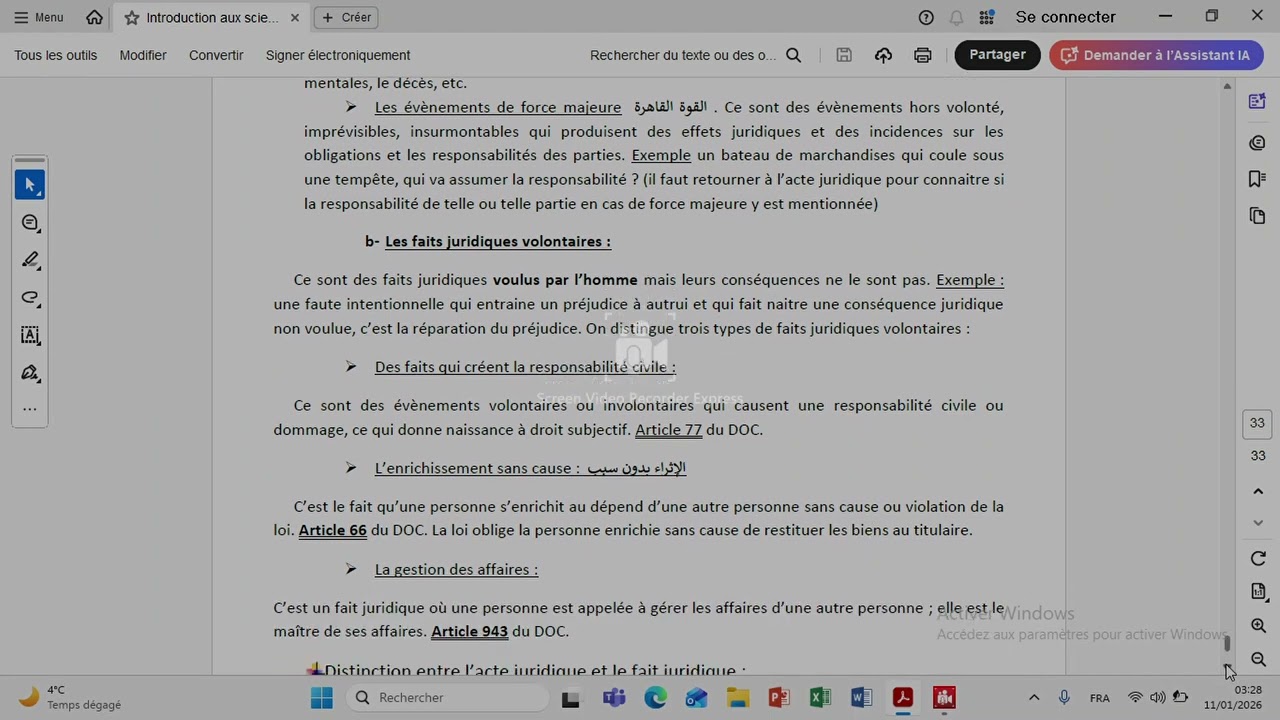Viewport: 1280px width, 720px height.
Task: Click the vertical scrollbar up arrow
Action: click(1227, 87)
